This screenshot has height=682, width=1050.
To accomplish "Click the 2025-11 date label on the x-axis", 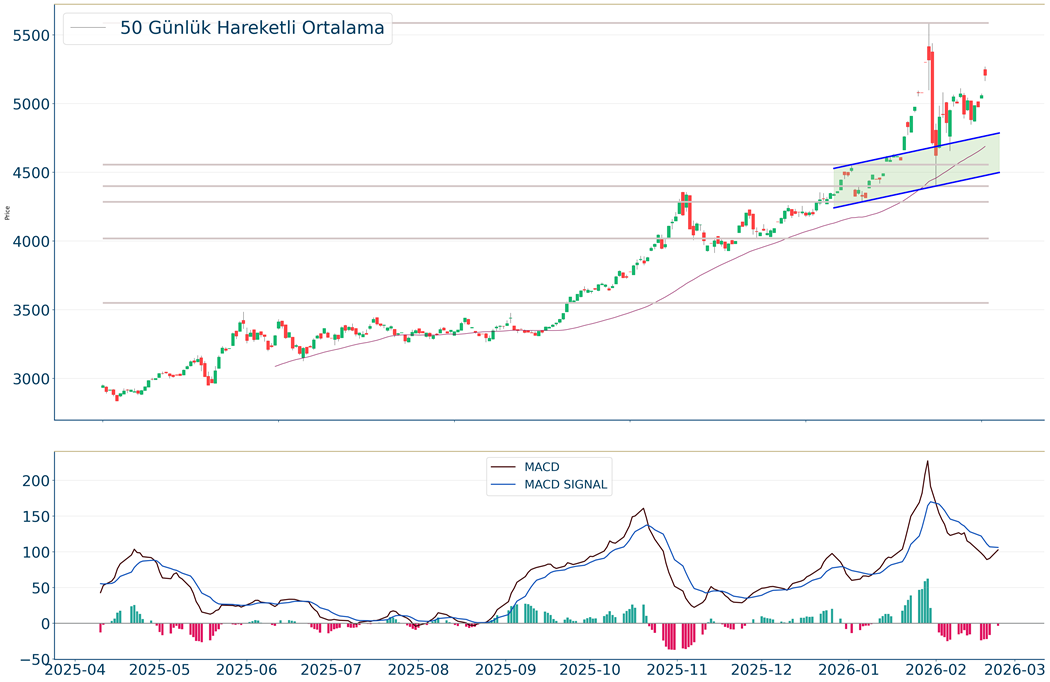I will click(685, 669).
